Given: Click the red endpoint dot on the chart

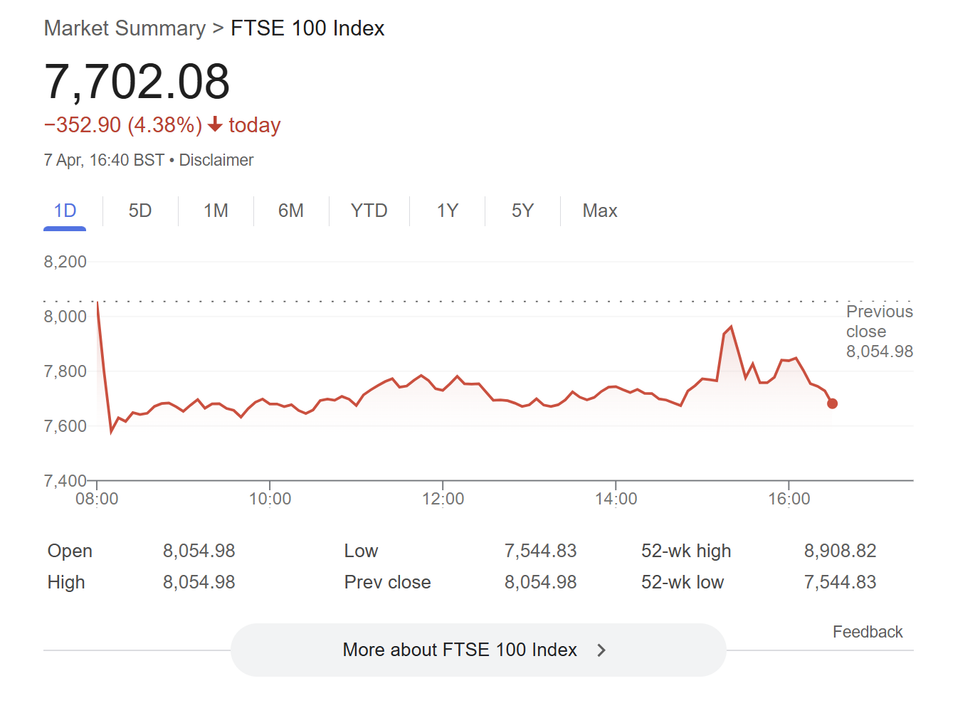Looking at the screenshot, I should 833,404.
